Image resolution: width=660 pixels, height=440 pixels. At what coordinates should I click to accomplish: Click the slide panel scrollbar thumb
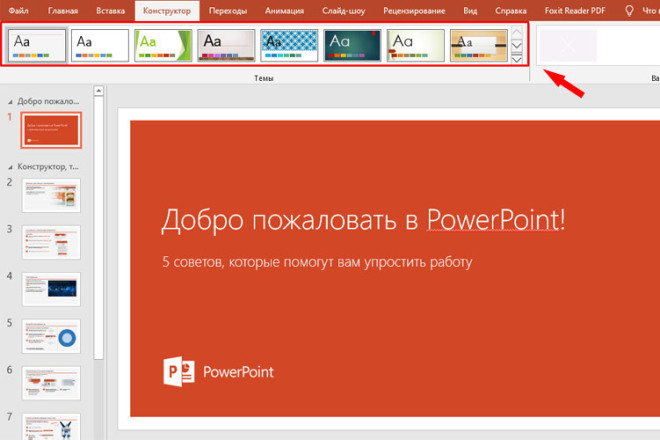tap(98, 227)
